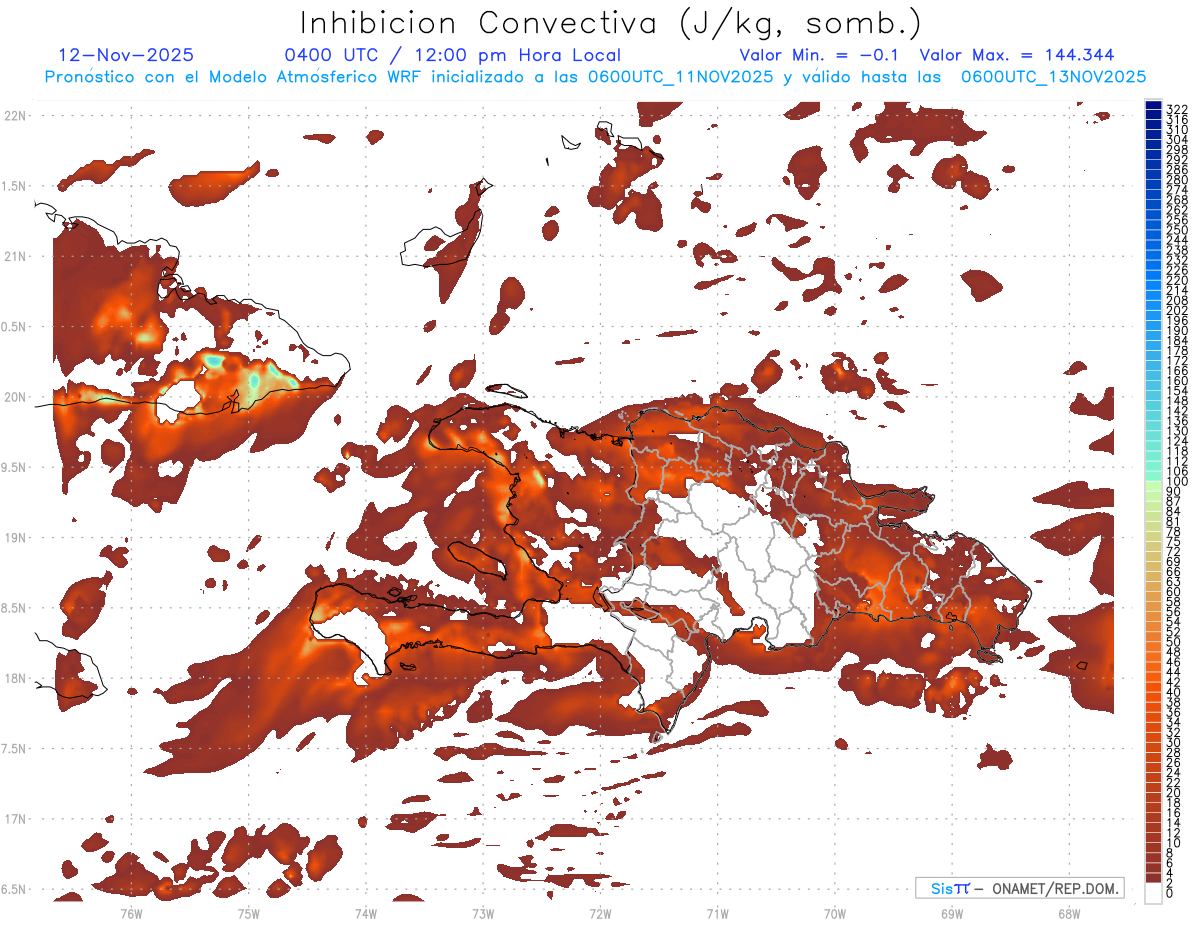Image resolution: width=1200 pixels, height=927 pixels.
Task: Click the "22N" latitude label
Action: [15, 116]
